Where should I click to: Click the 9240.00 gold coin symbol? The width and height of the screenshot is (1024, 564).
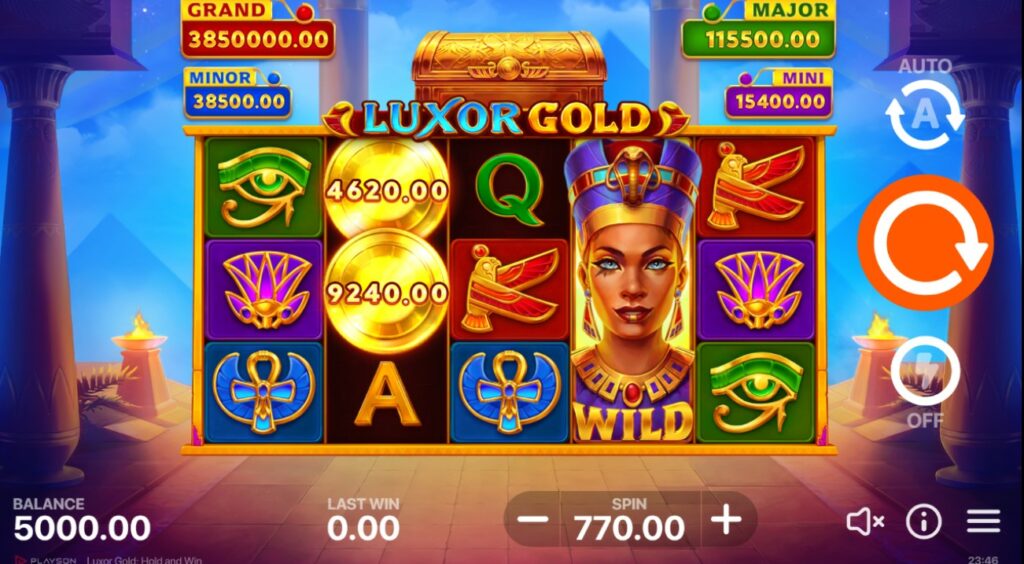point(387,292)
